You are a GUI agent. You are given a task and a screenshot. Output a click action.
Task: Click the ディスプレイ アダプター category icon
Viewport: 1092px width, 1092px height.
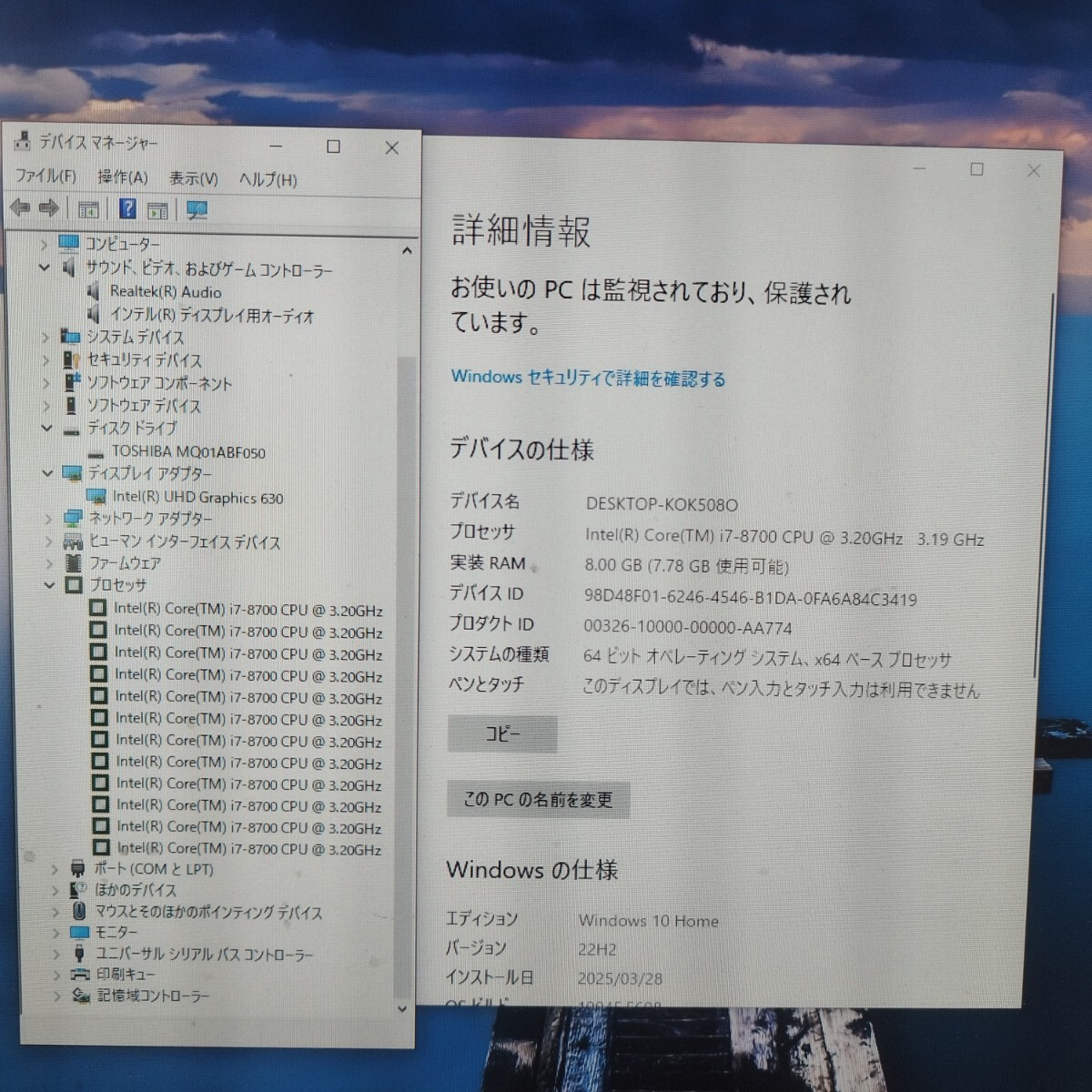tap(72, 473)
